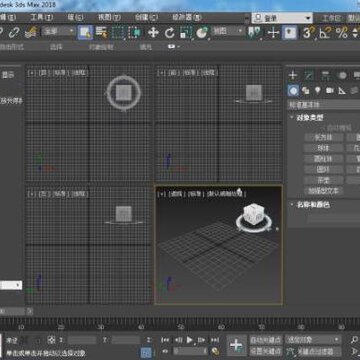Image resolution: width=360 pixels, height=360 pixels.
Task: Select the Helpers category icon
Action: point(342,90)
